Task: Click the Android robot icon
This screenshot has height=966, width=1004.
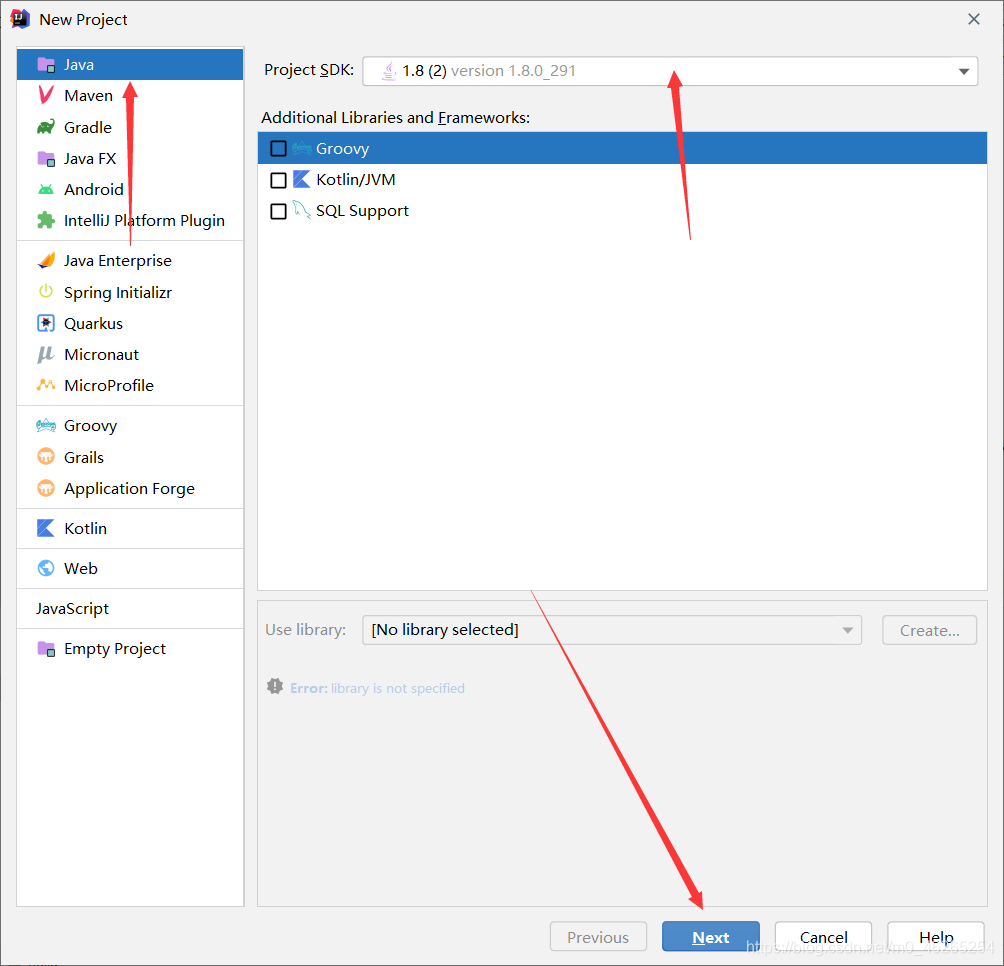Action: (46, 189)
